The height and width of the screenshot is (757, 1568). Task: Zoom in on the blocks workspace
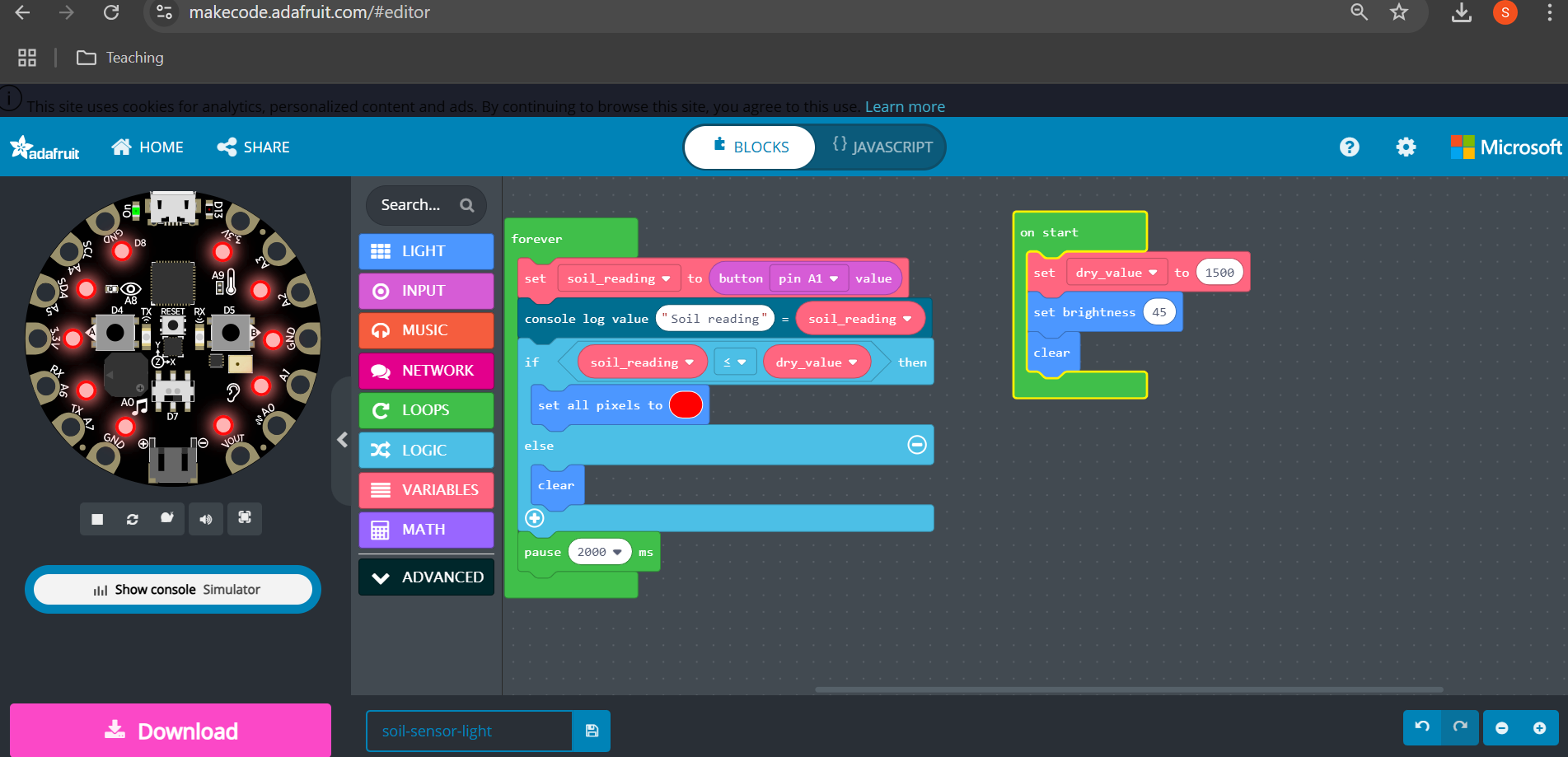pos(1539,728)
